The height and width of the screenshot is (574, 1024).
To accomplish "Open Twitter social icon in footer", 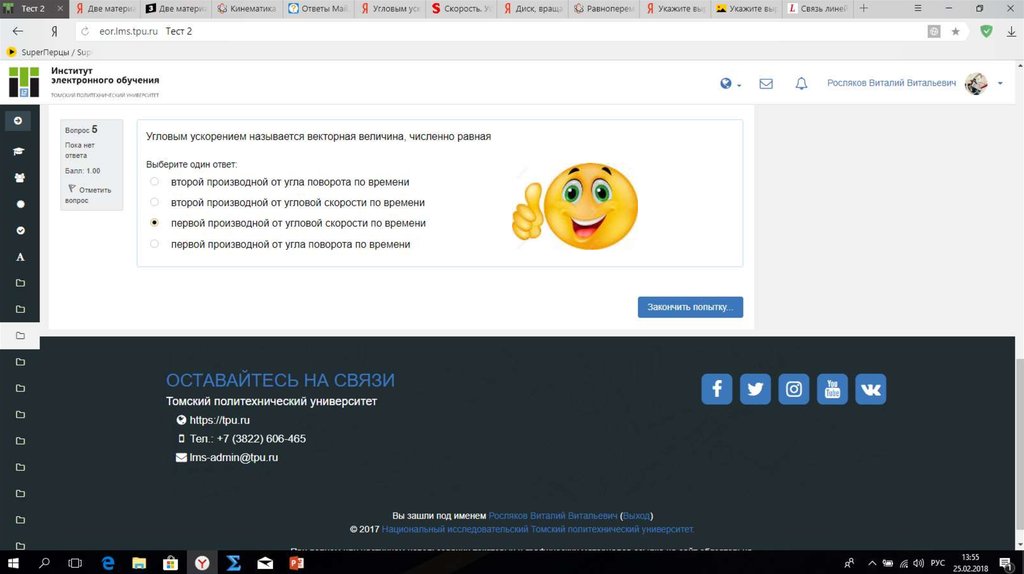I will click(x=755, y=389).
